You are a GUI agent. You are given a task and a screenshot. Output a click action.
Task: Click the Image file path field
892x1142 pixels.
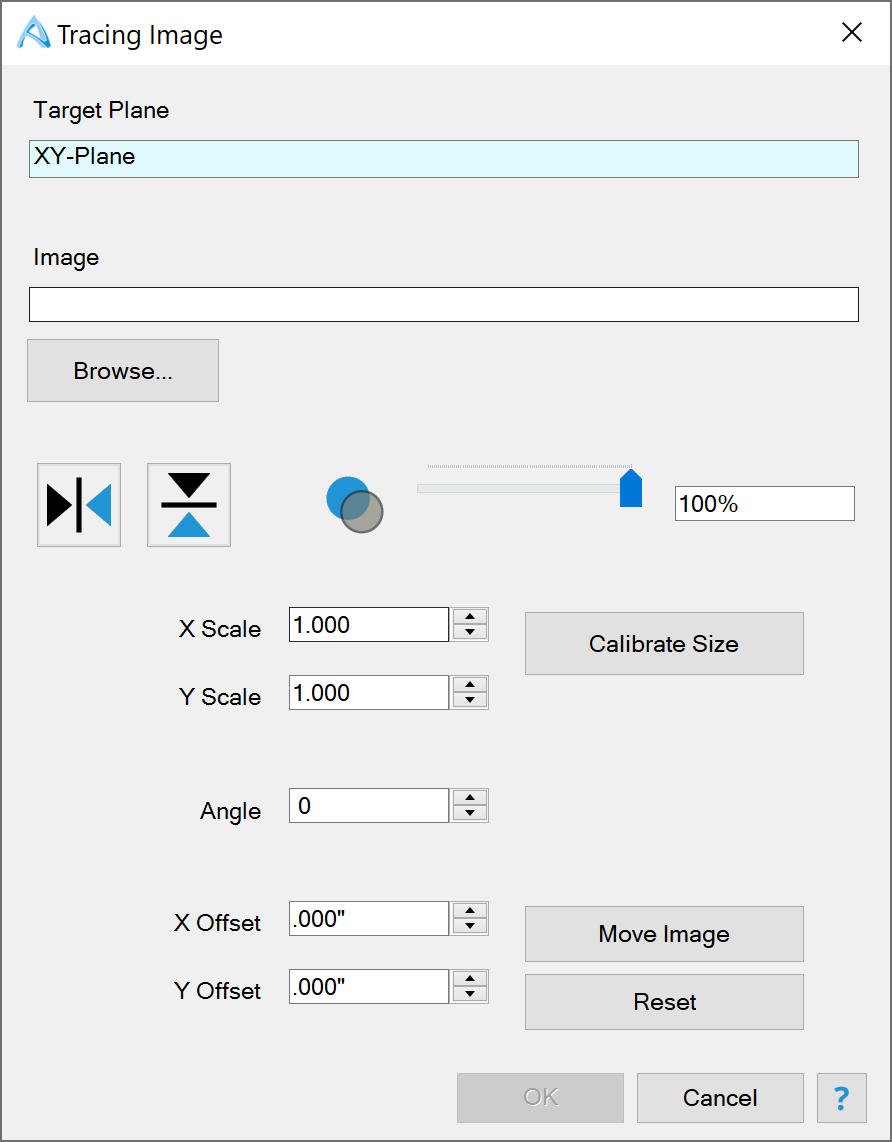(443, 305)
